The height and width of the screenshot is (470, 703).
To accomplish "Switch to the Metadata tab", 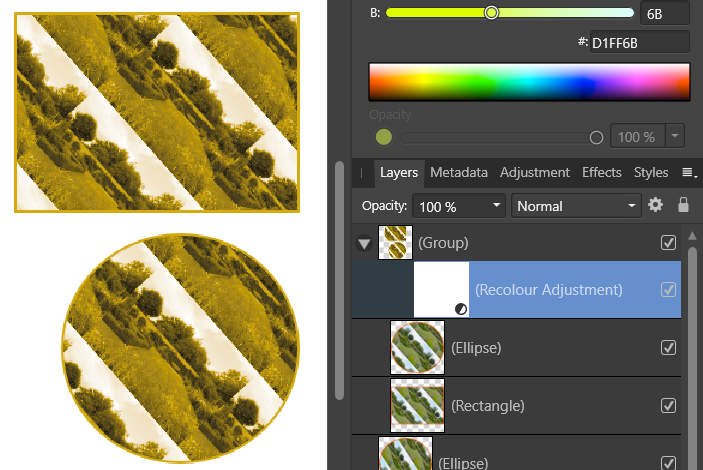I will click(459, 173).
